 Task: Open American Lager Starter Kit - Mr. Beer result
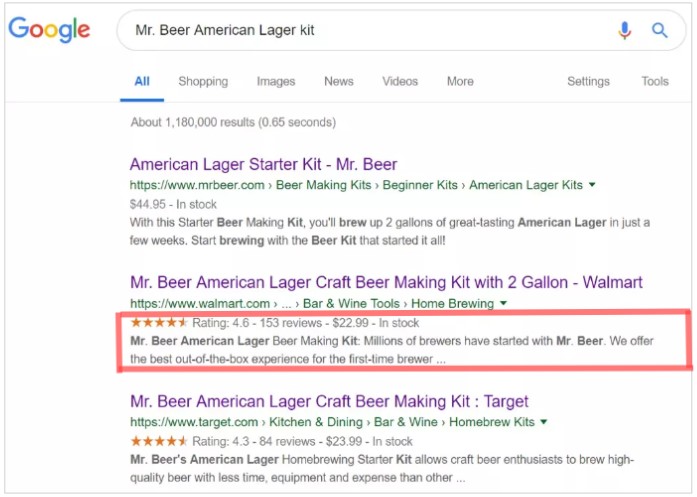(x=263, y=164)
